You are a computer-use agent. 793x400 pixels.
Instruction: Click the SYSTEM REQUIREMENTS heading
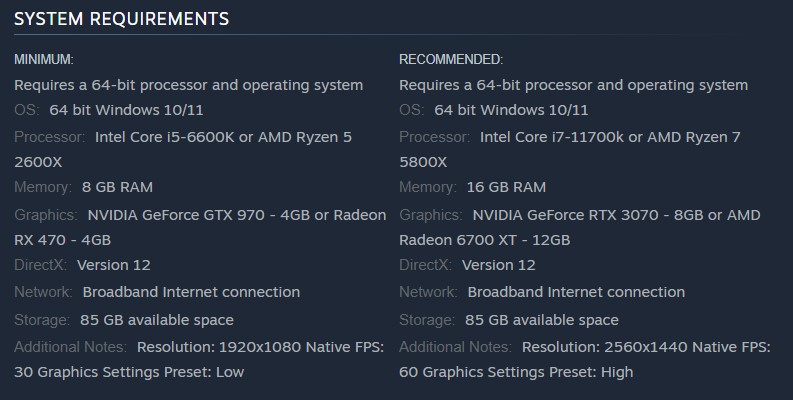coord(121,19)
